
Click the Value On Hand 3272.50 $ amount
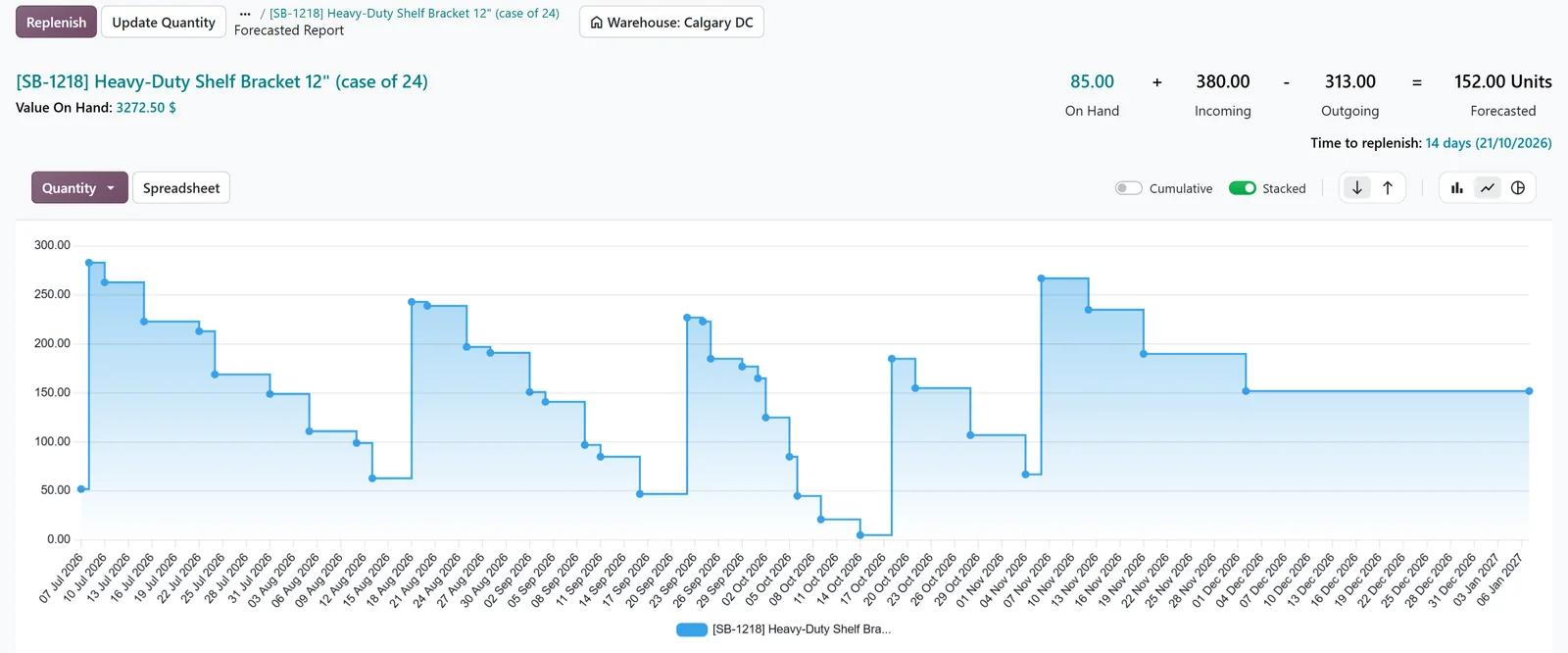tap(146, 108)
